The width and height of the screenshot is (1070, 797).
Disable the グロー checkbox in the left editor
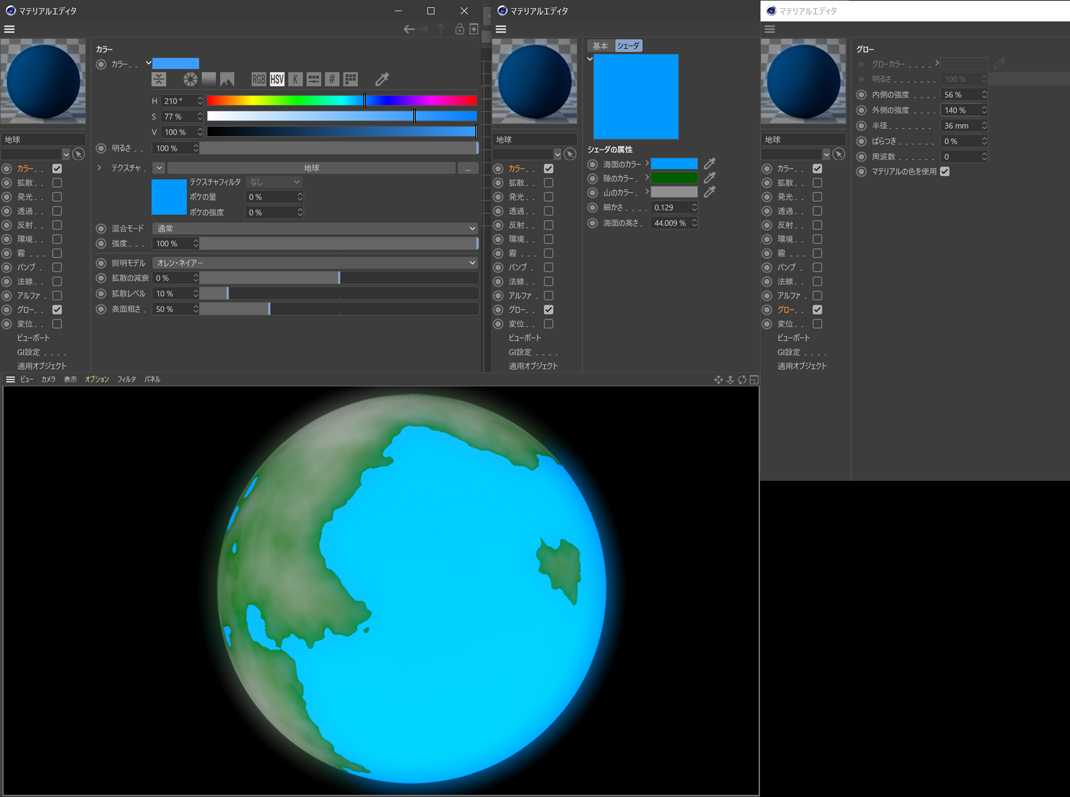click(x=57, y=310)
